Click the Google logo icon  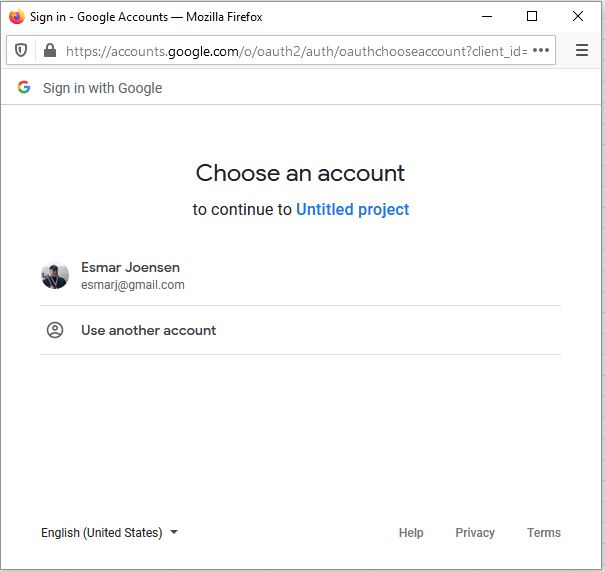24,88
